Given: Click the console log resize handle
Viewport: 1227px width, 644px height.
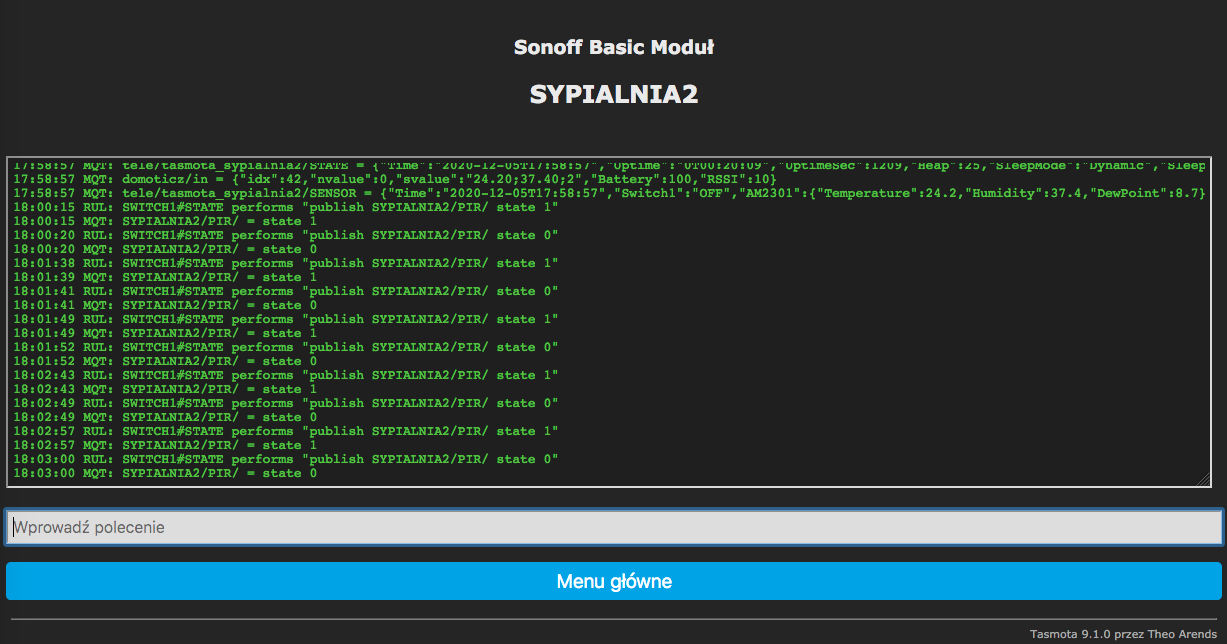Looking at the screenshot, I should tap(1205, 481).
